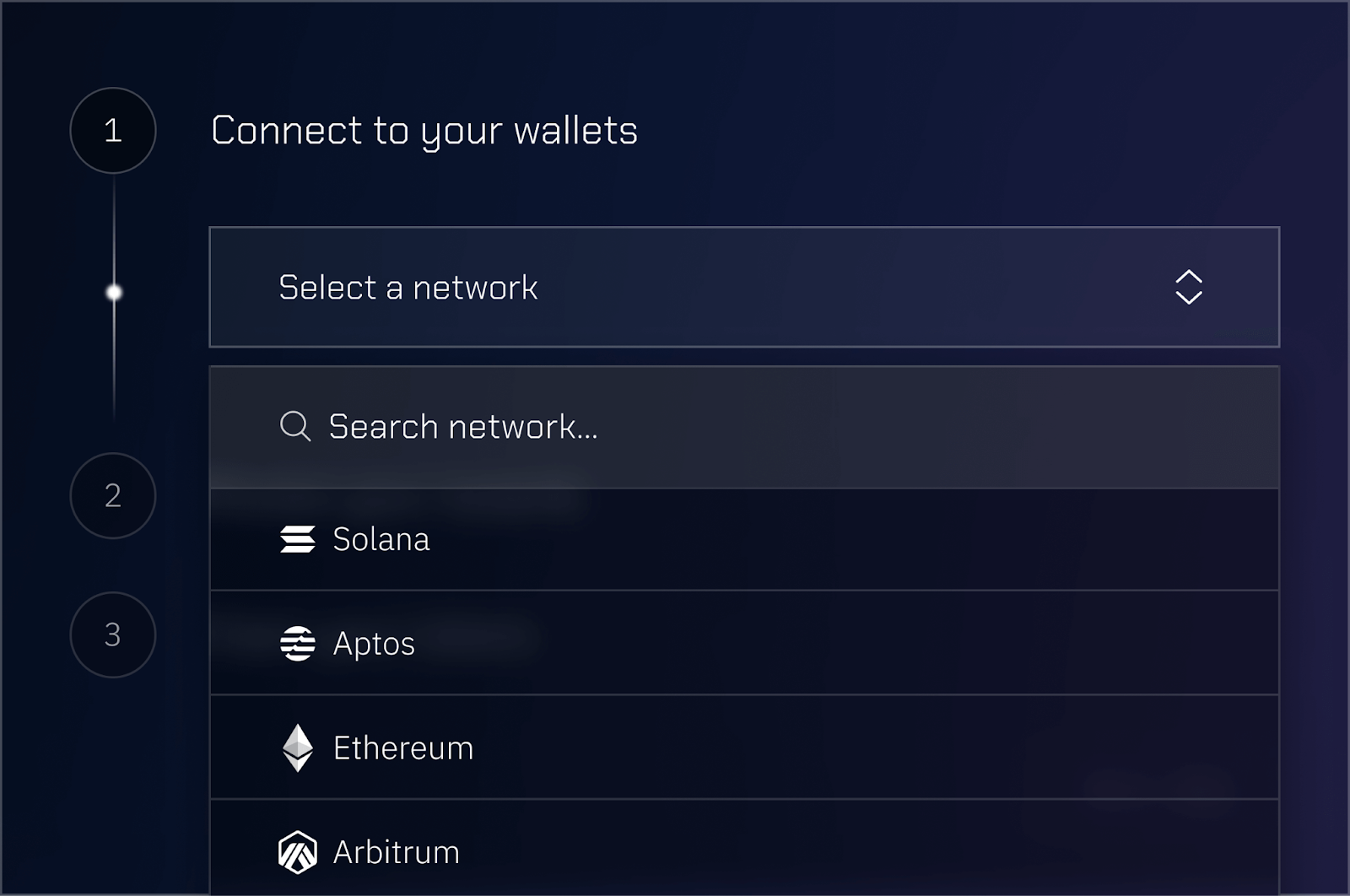Click the Ethereum diamond logo
Screen dimensions: 1350x896
click(297, 748)
